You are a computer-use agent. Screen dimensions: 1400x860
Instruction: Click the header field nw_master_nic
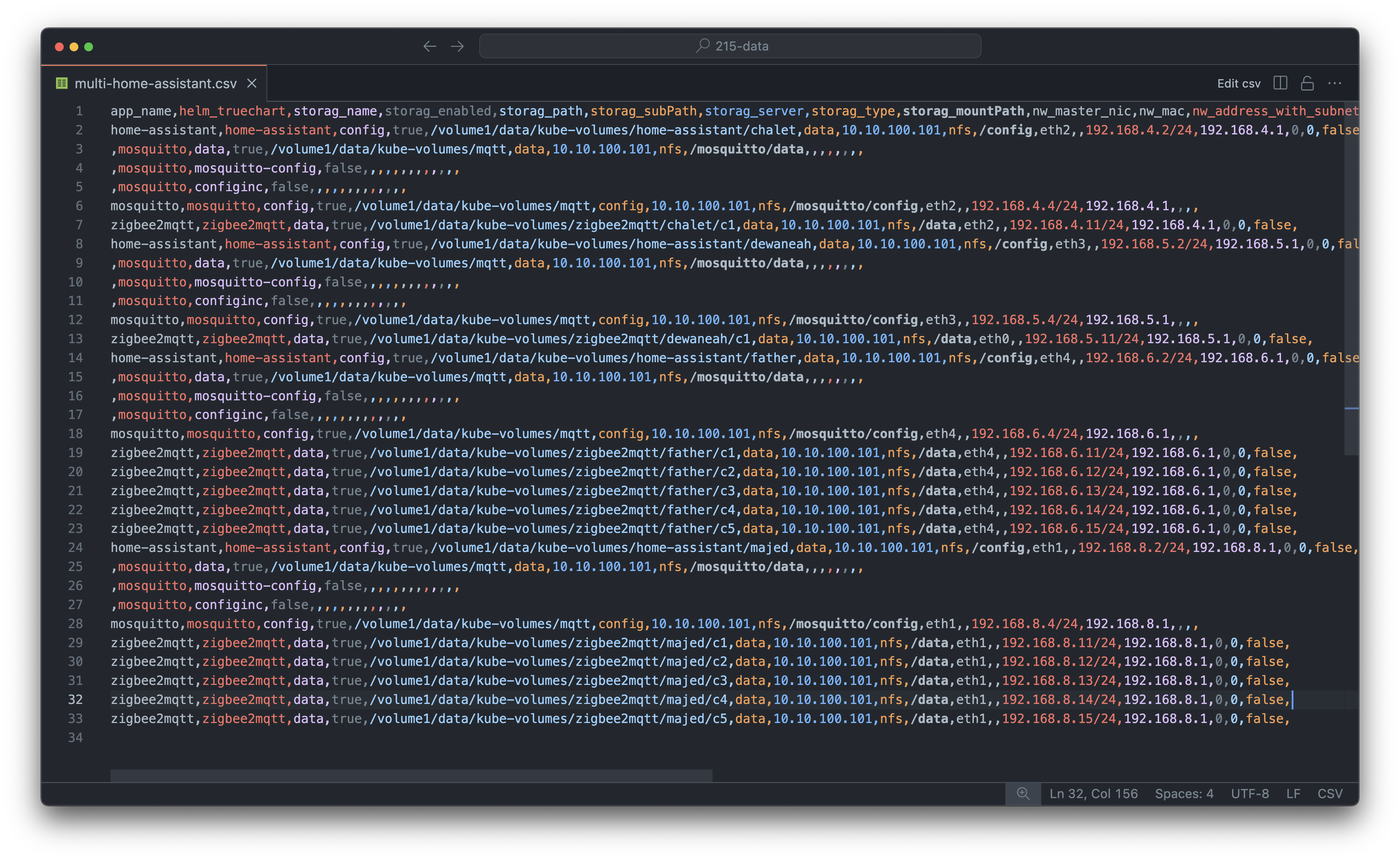1082,111
